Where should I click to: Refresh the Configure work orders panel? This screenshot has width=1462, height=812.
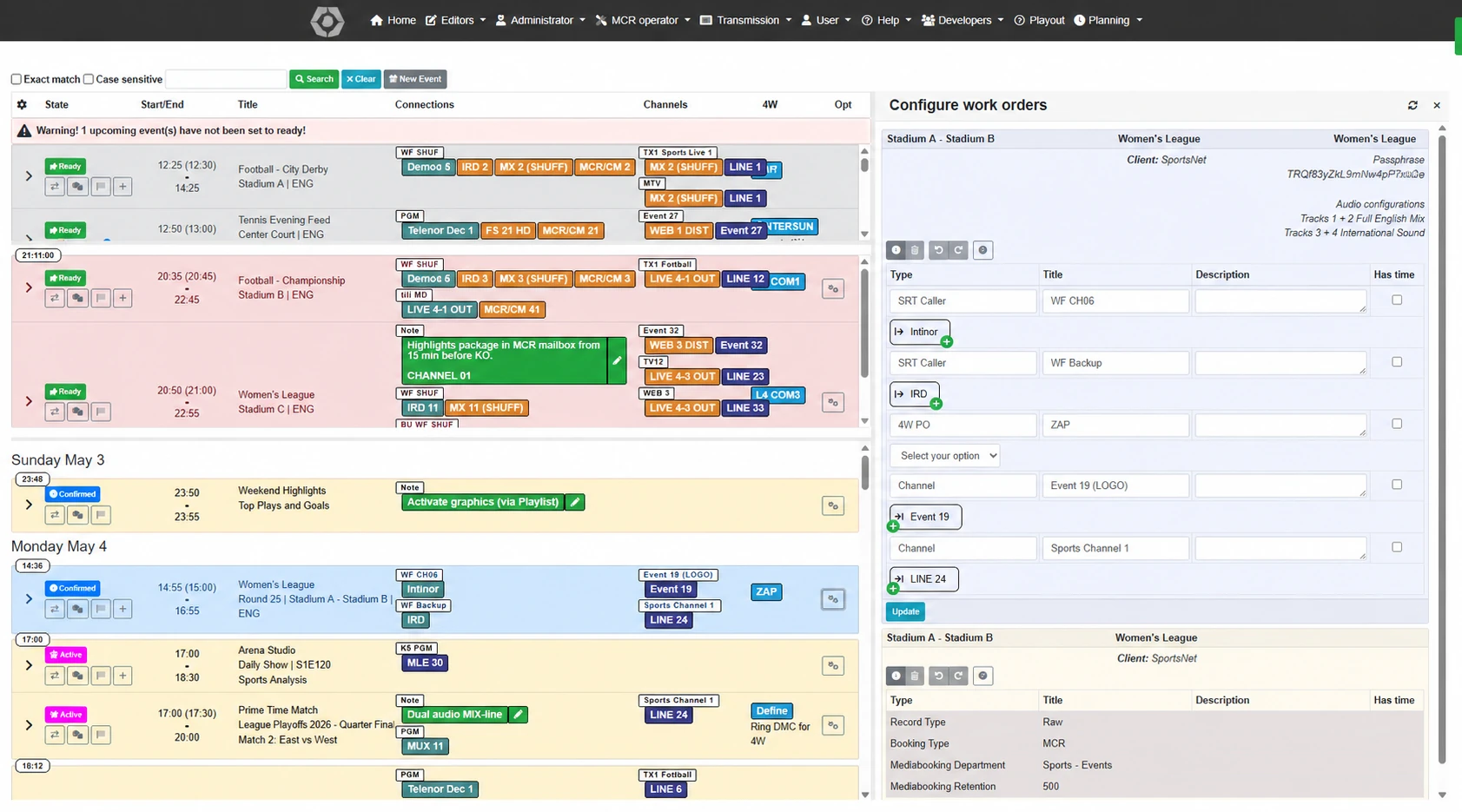pos(1412,105)
